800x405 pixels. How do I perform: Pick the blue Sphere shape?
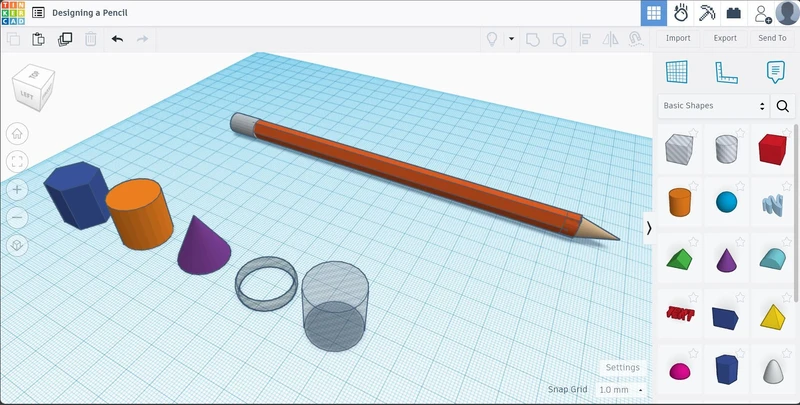pyautogui.click(x=727, y=202)
